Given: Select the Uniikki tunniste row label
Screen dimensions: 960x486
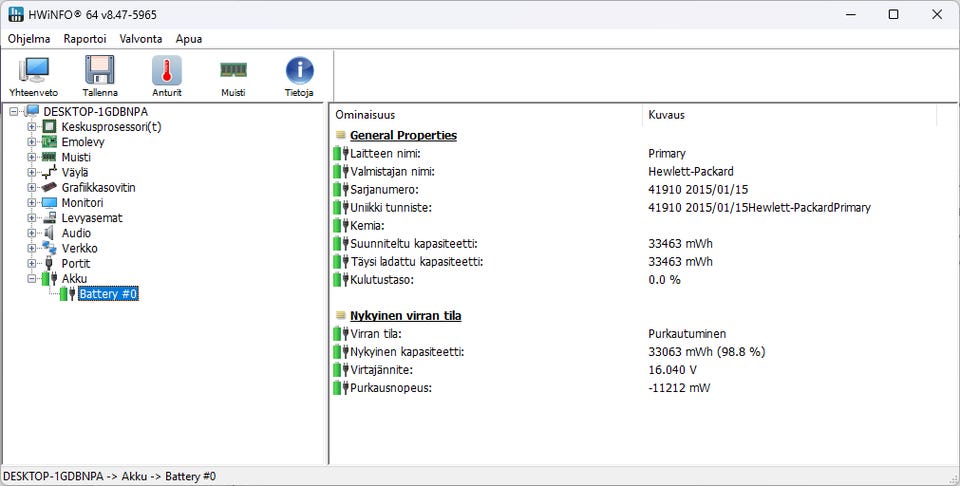Looking at the screenshot, I should pyautogui.click(x=391, y=208).
